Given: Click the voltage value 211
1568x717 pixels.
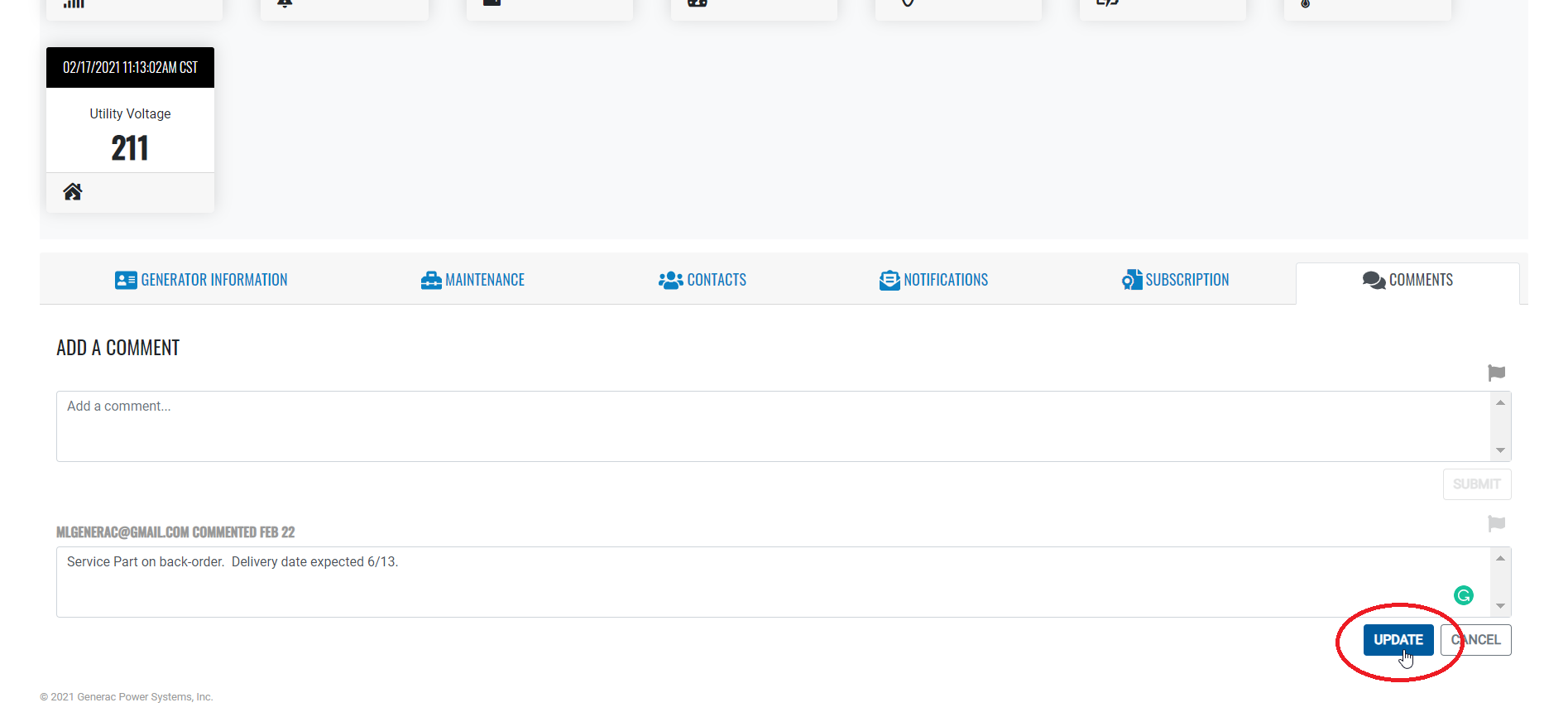Looking at the screenshot, I should click(x=130, y=148).
